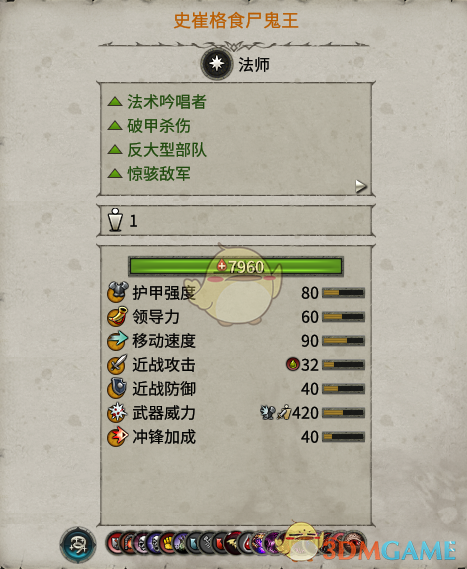Click the movement speed arrow icon
Screen dimensions: 467x569
(x=117, y=340)
